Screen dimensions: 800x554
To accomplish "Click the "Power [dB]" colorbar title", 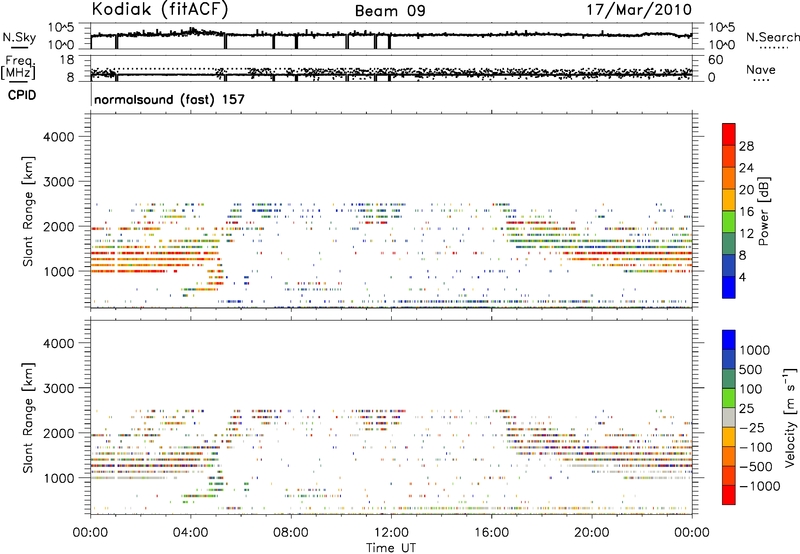I will tap(764, 211).
